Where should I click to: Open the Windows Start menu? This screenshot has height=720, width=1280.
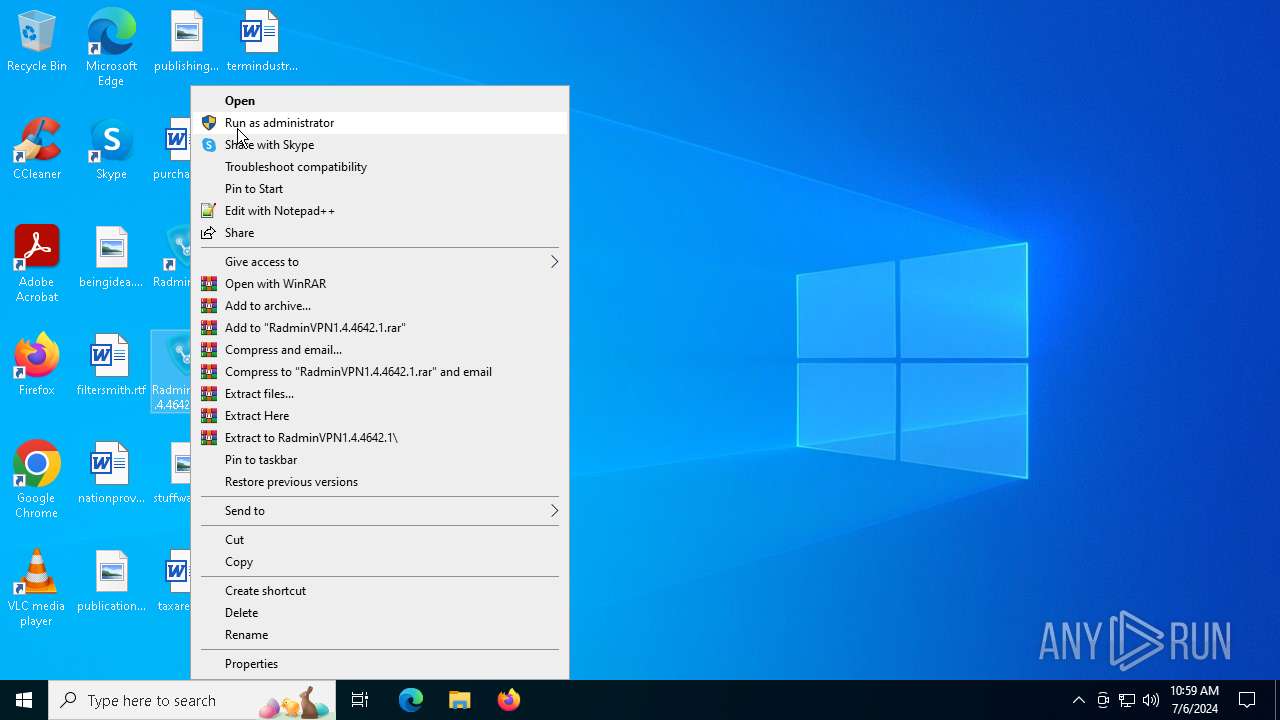click(x=24, y=700)
